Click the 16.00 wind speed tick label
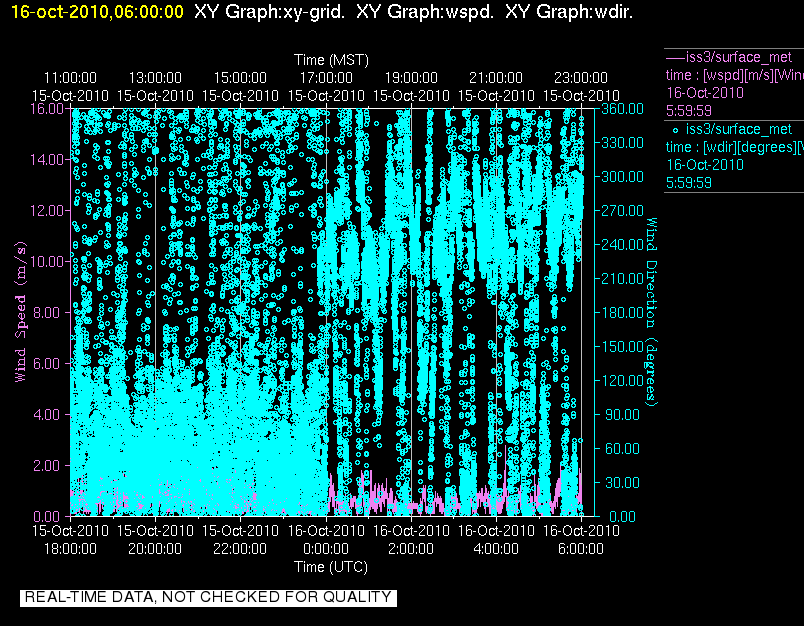 [47, 109]
